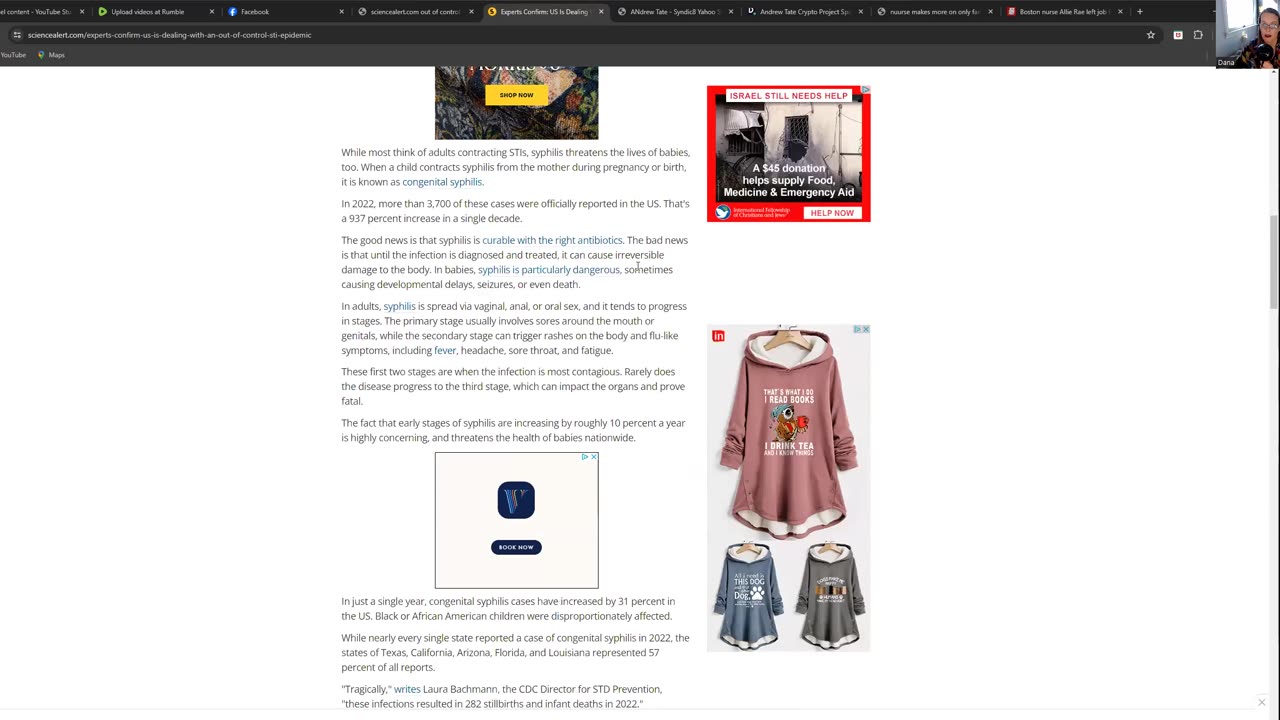Click the Dana webcam overlay
The width and height of the screenshot is (1280, 720).
(1247, 34)
